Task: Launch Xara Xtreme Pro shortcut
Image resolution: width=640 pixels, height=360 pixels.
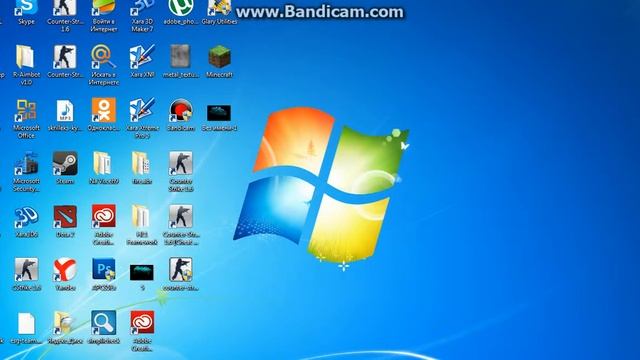Action: coord(142,118)
